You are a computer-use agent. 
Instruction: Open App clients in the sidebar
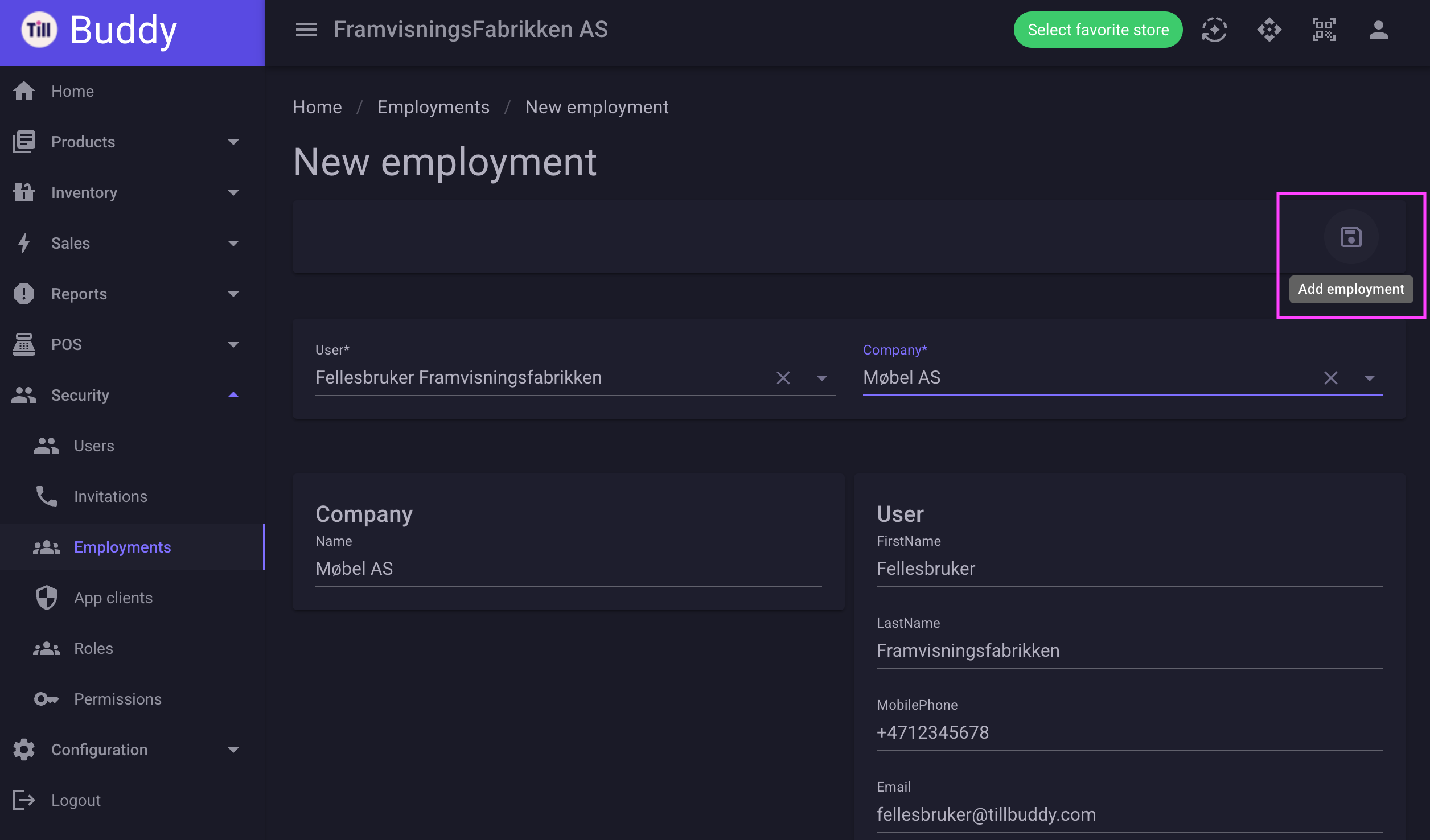[132, 598]
